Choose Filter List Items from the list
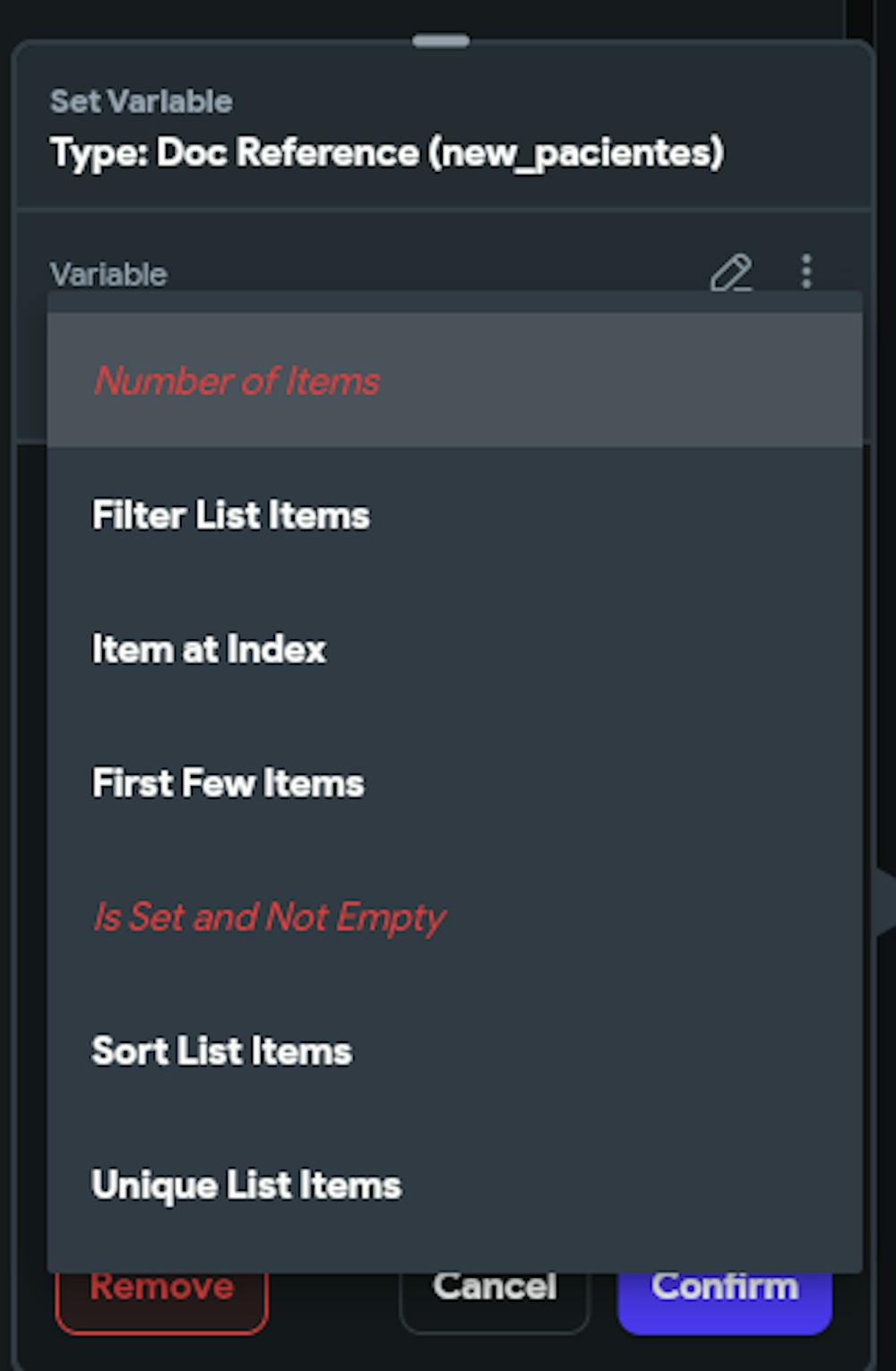 point(230,515)
